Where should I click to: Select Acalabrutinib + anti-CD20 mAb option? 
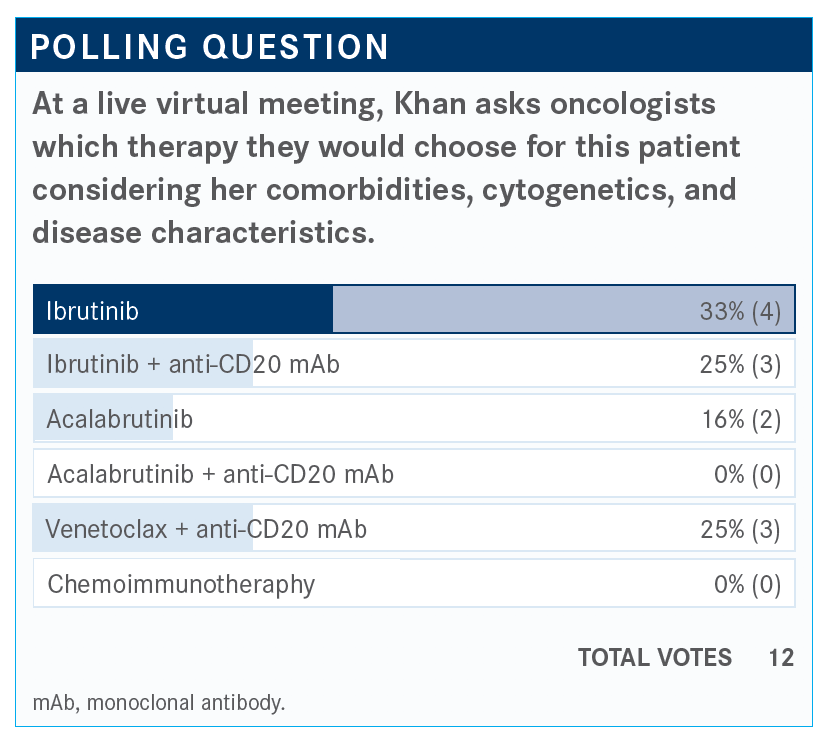220,474
